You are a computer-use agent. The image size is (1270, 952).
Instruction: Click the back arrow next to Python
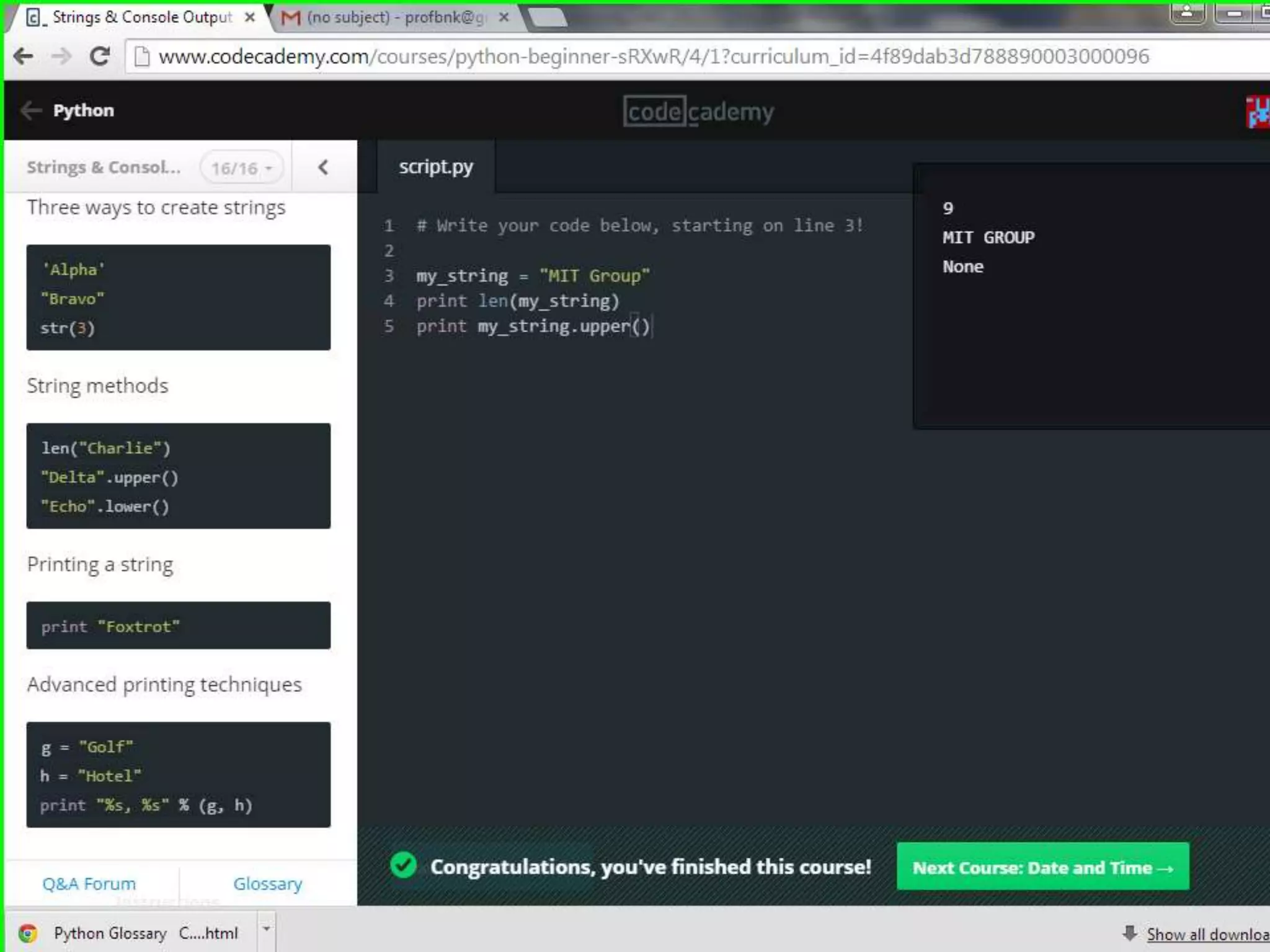[30, 111]
